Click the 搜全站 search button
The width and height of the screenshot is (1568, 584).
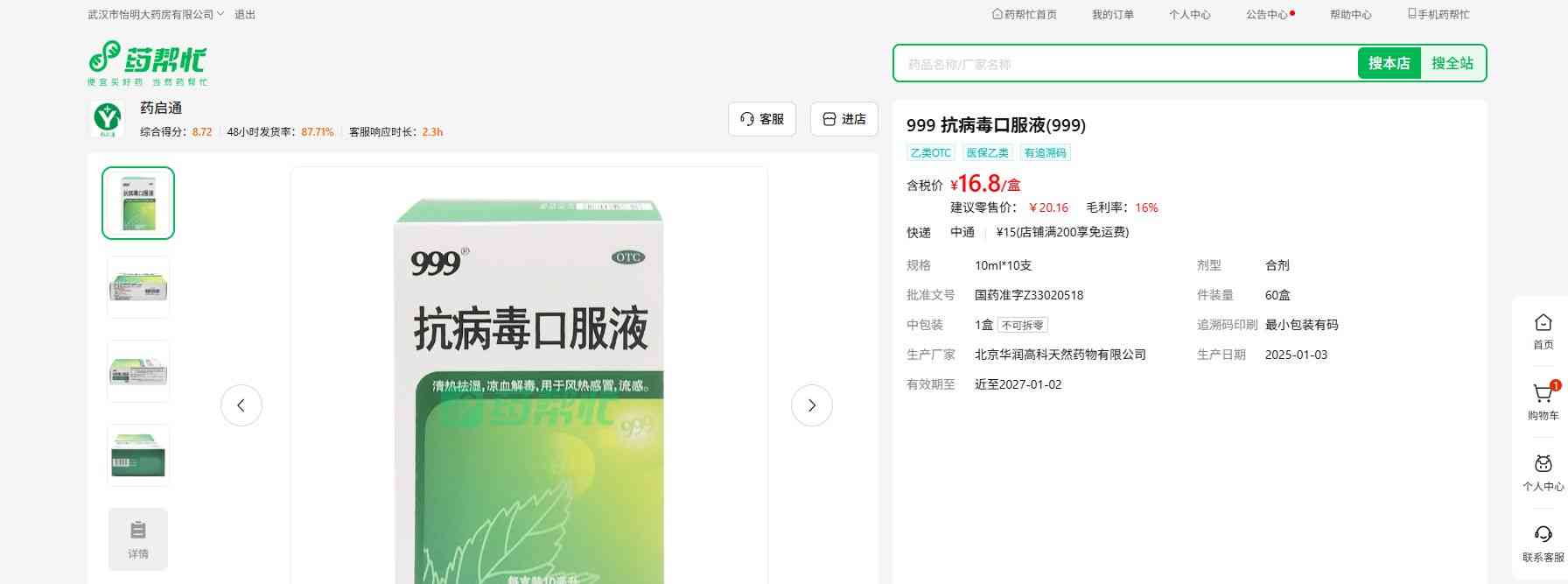tap(1452, 63)
